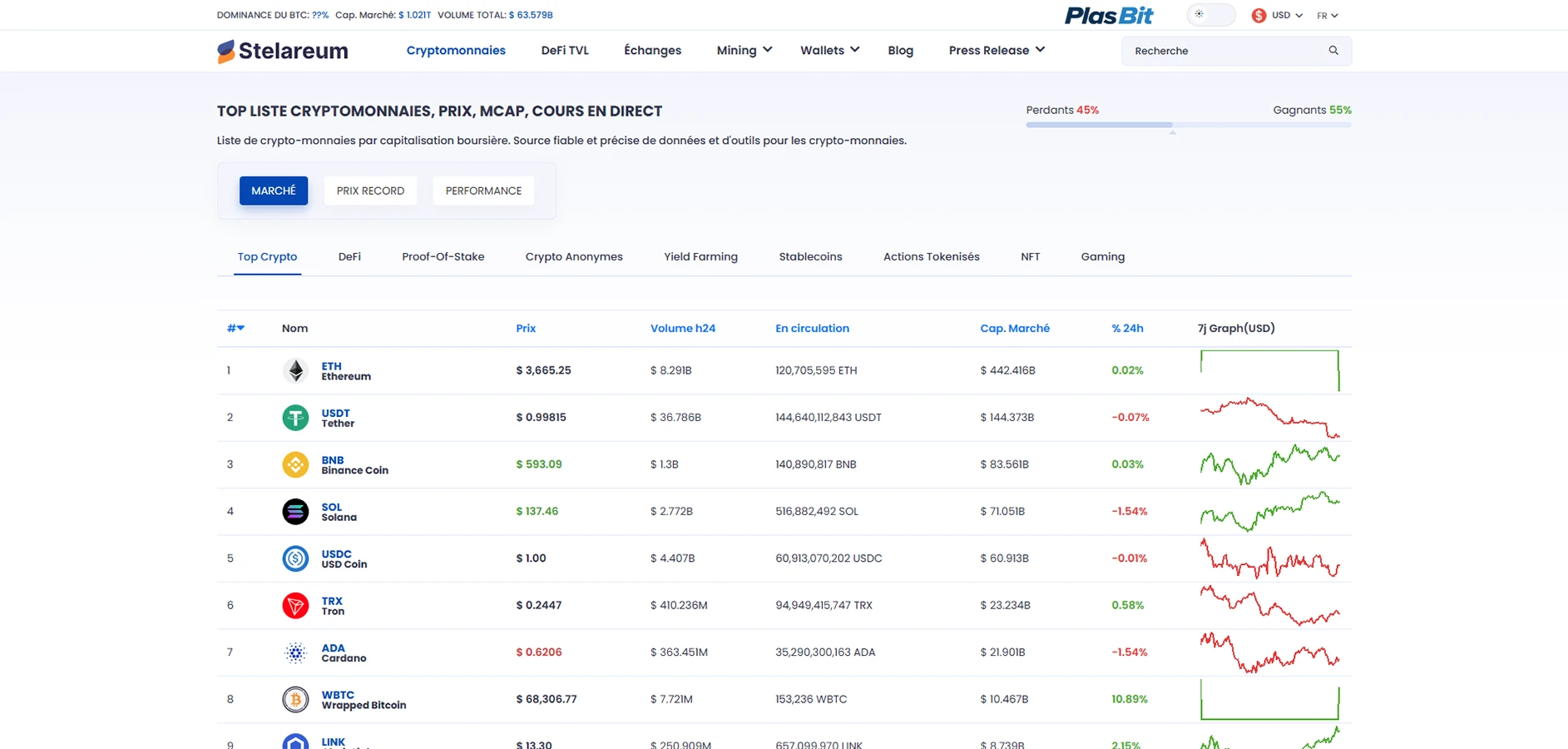Viewport: 1568px width, 749px height.
Task: Switch to the NFT tab
Action: (1030, 256)
